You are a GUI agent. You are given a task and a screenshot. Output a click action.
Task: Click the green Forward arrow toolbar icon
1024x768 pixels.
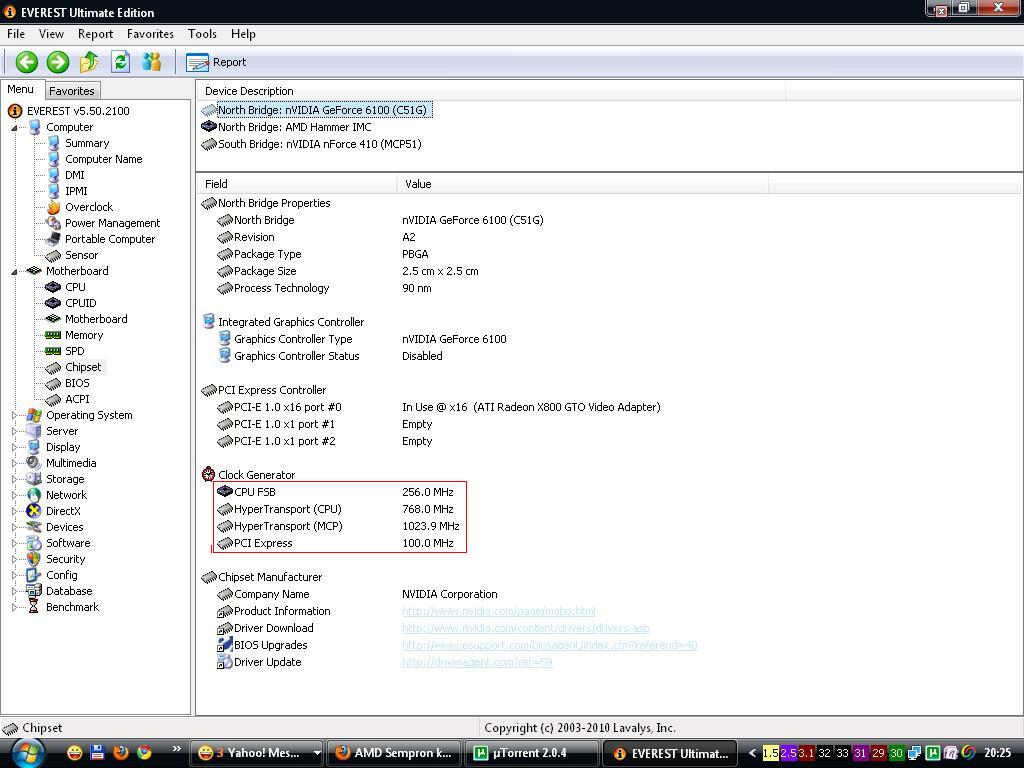tap(58, 62)
